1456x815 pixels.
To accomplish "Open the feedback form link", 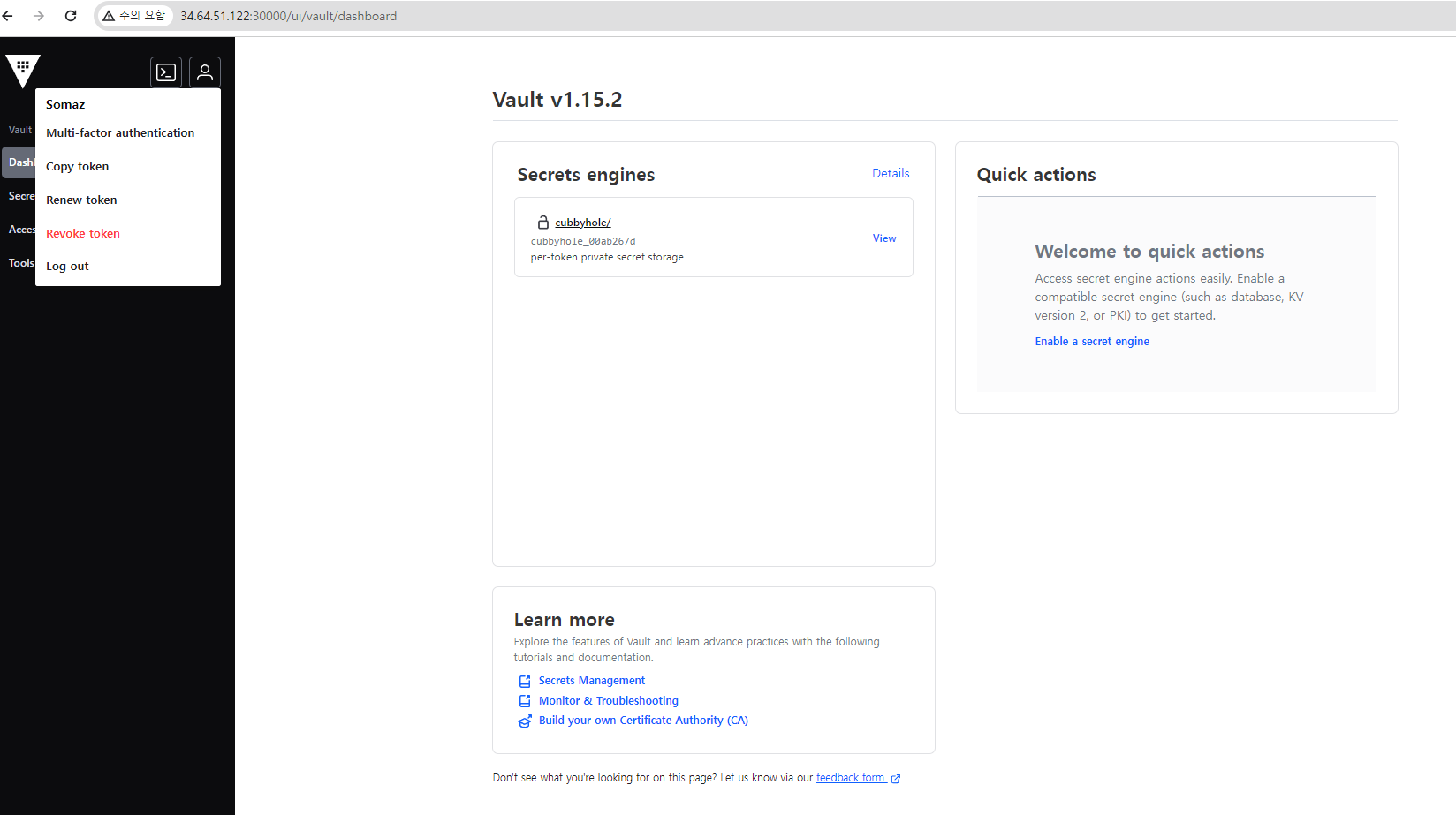I will [850, 778].
